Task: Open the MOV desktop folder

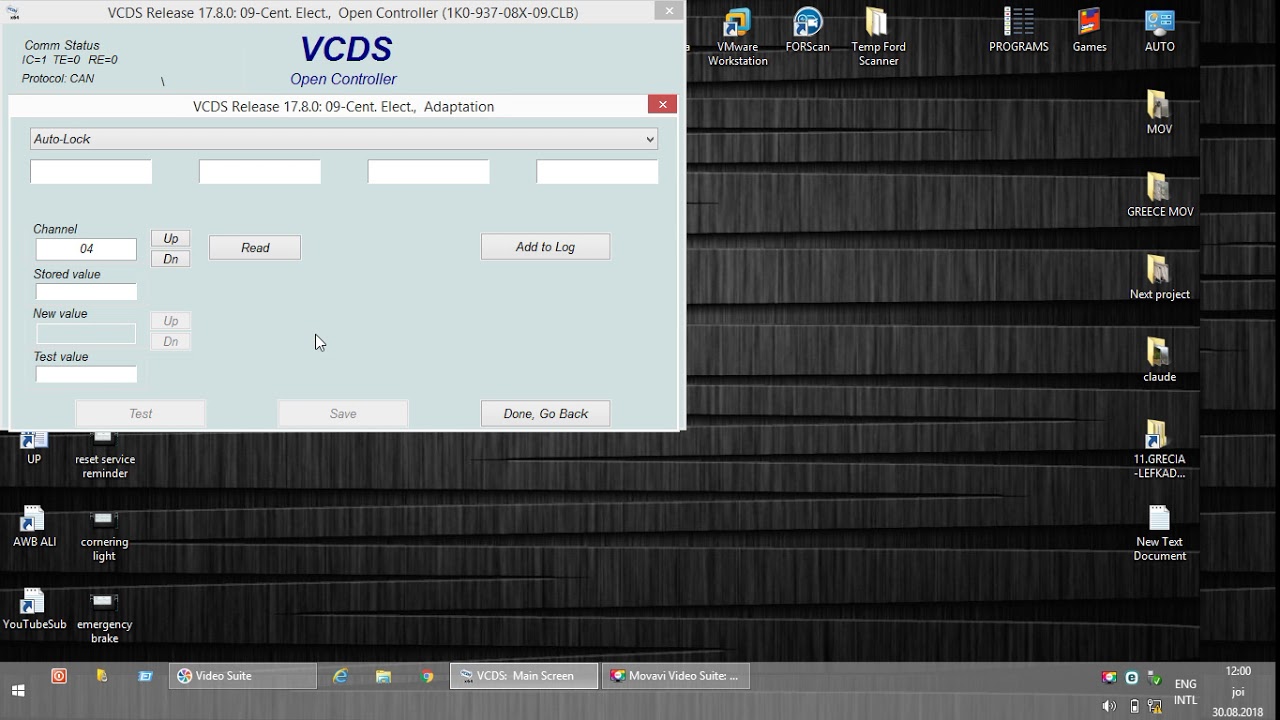Action: [x=1159, y=112]
